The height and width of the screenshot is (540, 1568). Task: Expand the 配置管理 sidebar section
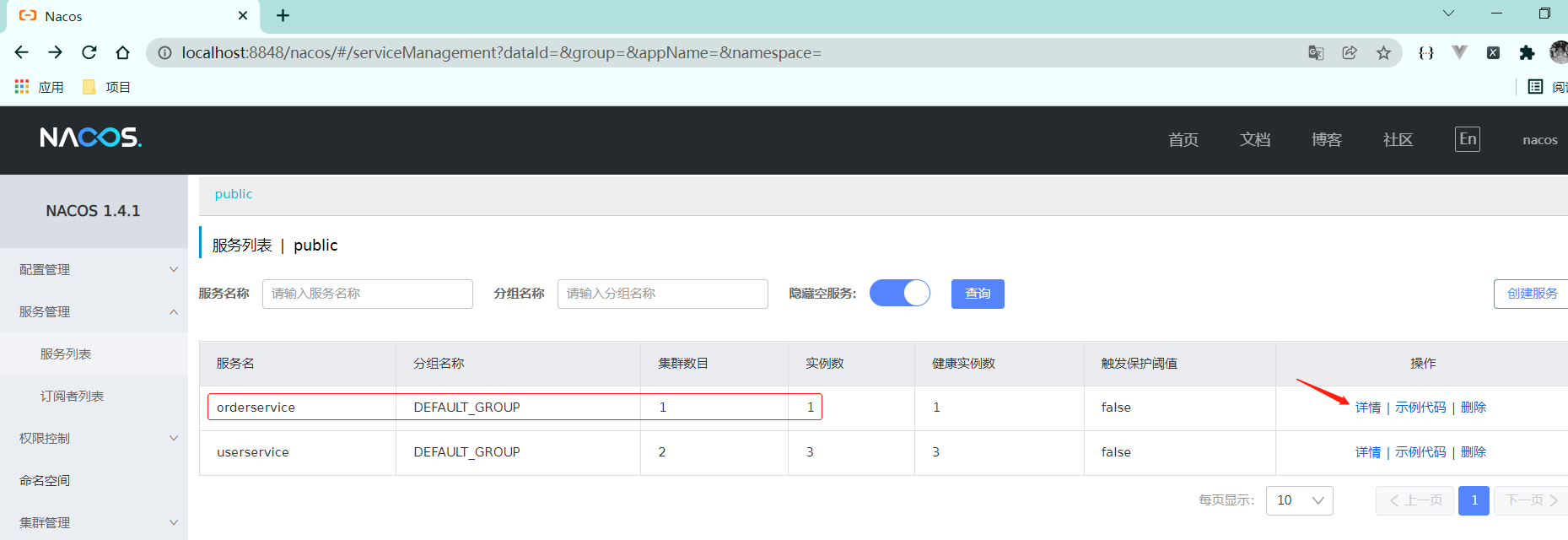94,269
